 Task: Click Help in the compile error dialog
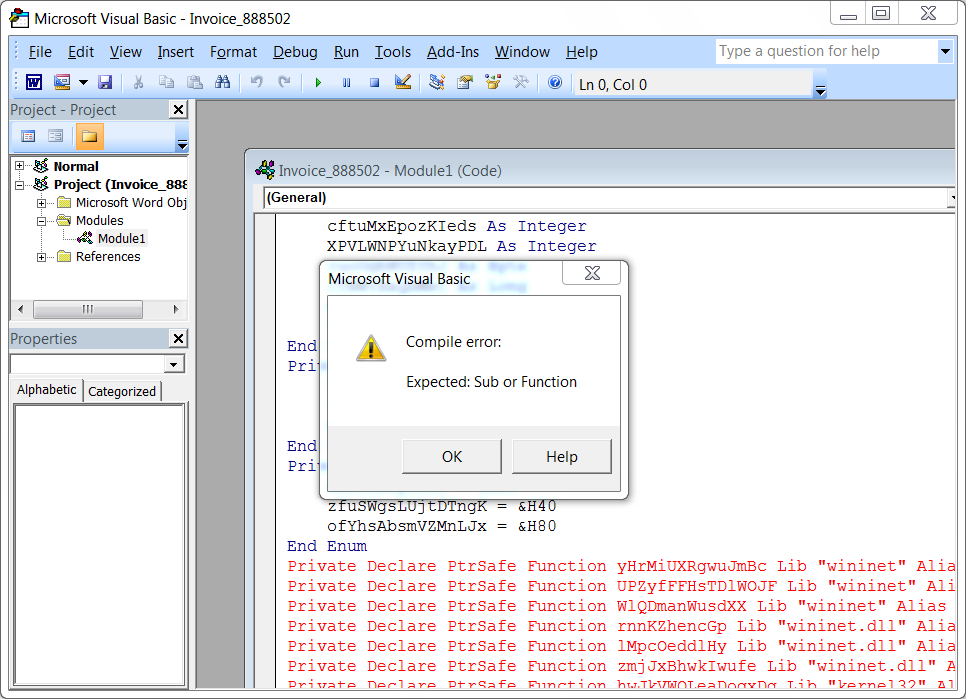tap(561, 456)
